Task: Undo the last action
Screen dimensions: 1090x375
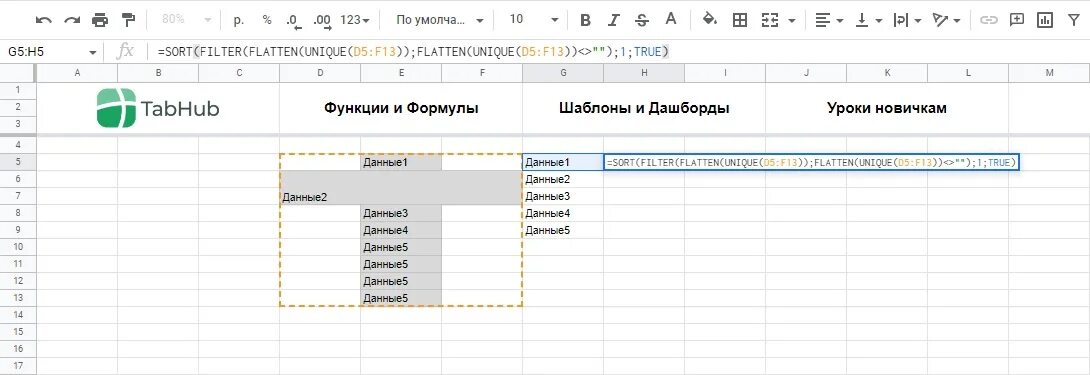Action: tap(44, 19)
